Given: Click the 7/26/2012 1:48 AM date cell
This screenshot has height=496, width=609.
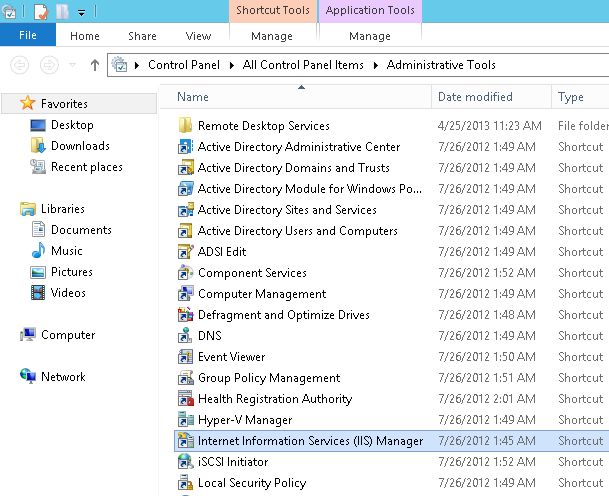Looking at the screenshot, I should 487,314.
